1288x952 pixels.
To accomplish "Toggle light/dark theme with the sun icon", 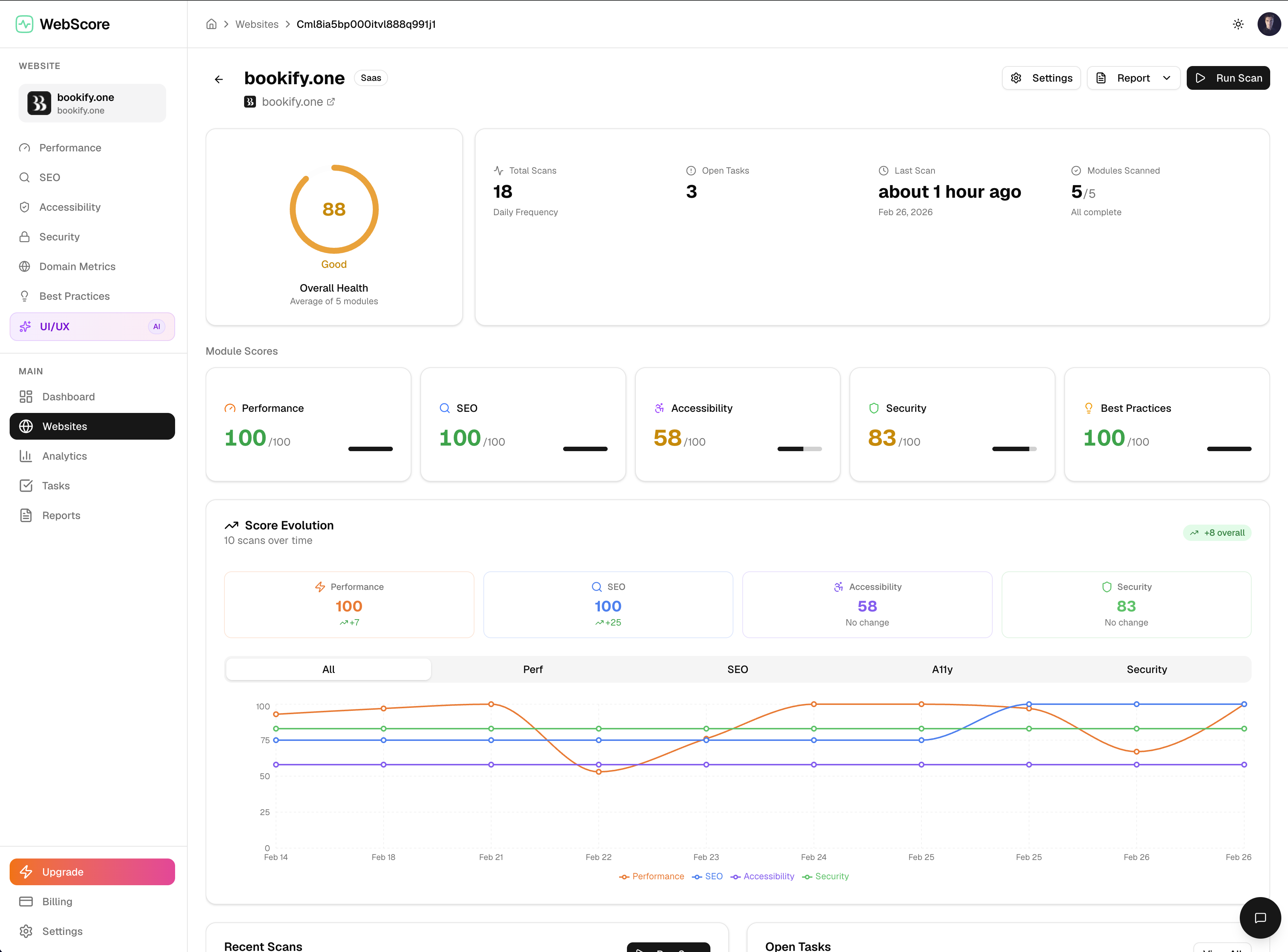I will [x=1238, y=24].
